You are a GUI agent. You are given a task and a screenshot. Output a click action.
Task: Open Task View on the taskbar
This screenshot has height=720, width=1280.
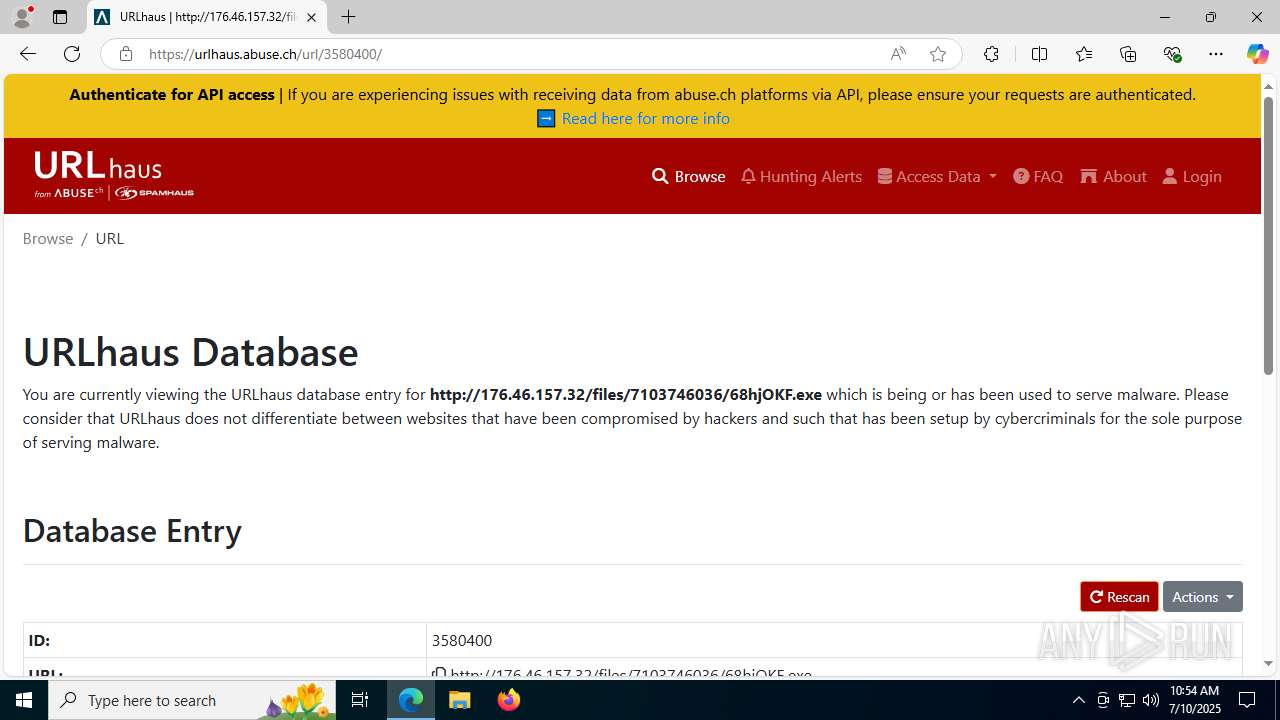coord(360,700)
